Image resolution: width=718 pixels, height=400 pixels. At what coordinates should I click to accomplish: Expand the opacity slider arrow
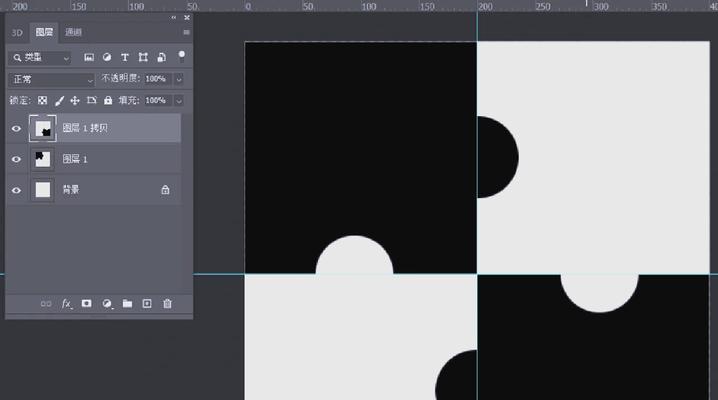[x=179, y=79]
